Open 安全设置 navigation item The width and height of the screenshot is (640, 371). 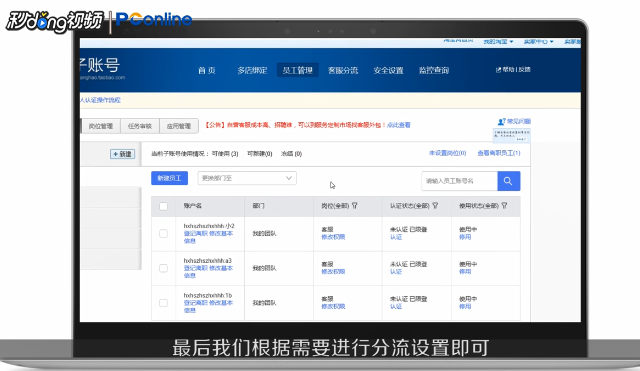(x=388, y=70)
